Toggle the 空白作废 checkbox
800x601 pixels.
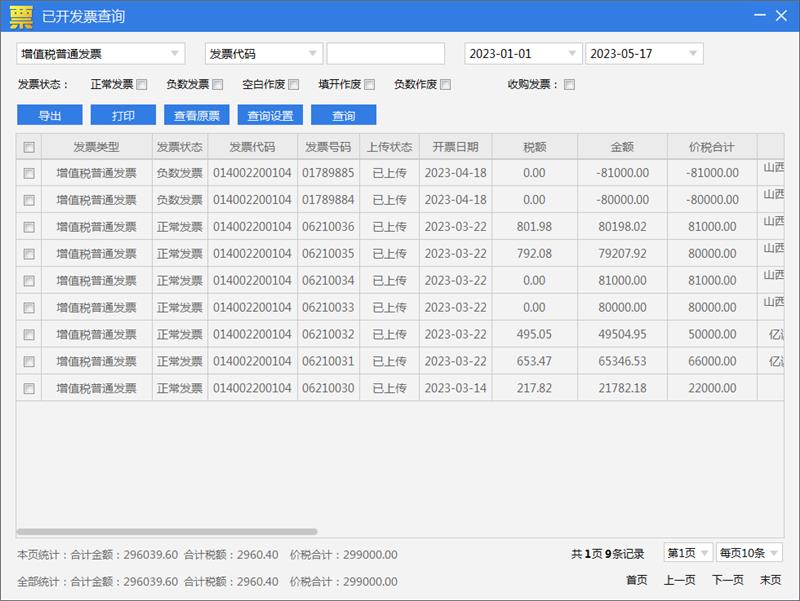click(x=294, y=85)
